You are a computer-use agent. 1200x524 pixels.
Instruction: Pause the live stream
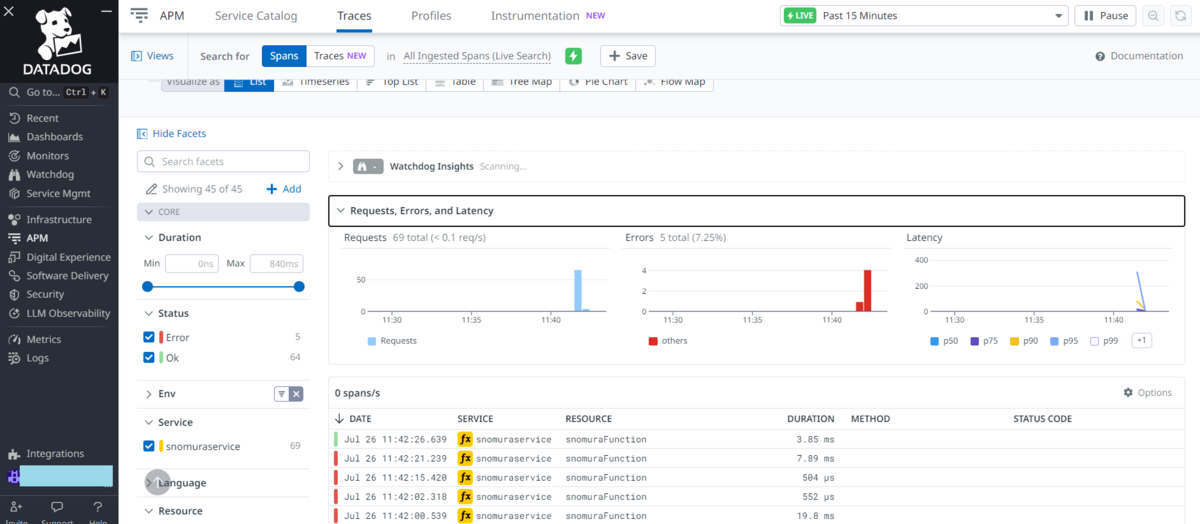[x=1105, y=16]
